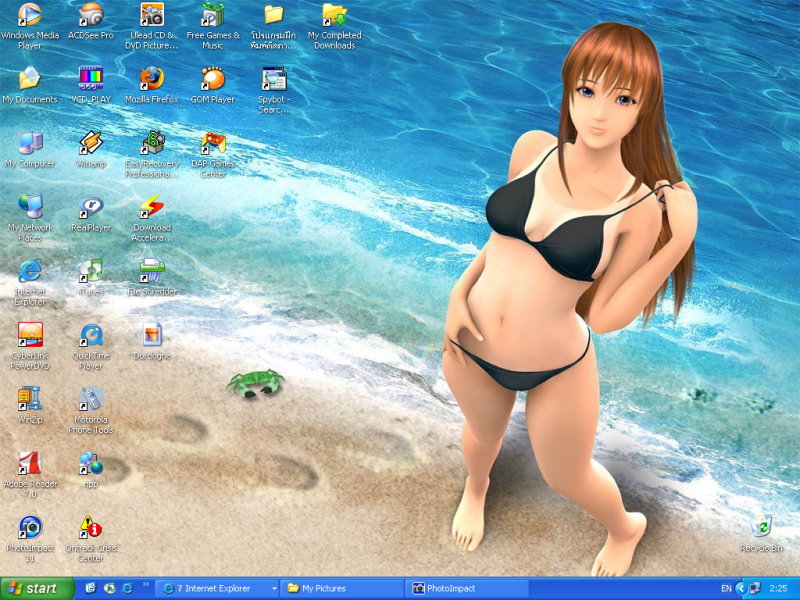Viewport: 800px width, 600px height.
Task: Expand the quick launch overflow chevron
Action: point(145,584)
